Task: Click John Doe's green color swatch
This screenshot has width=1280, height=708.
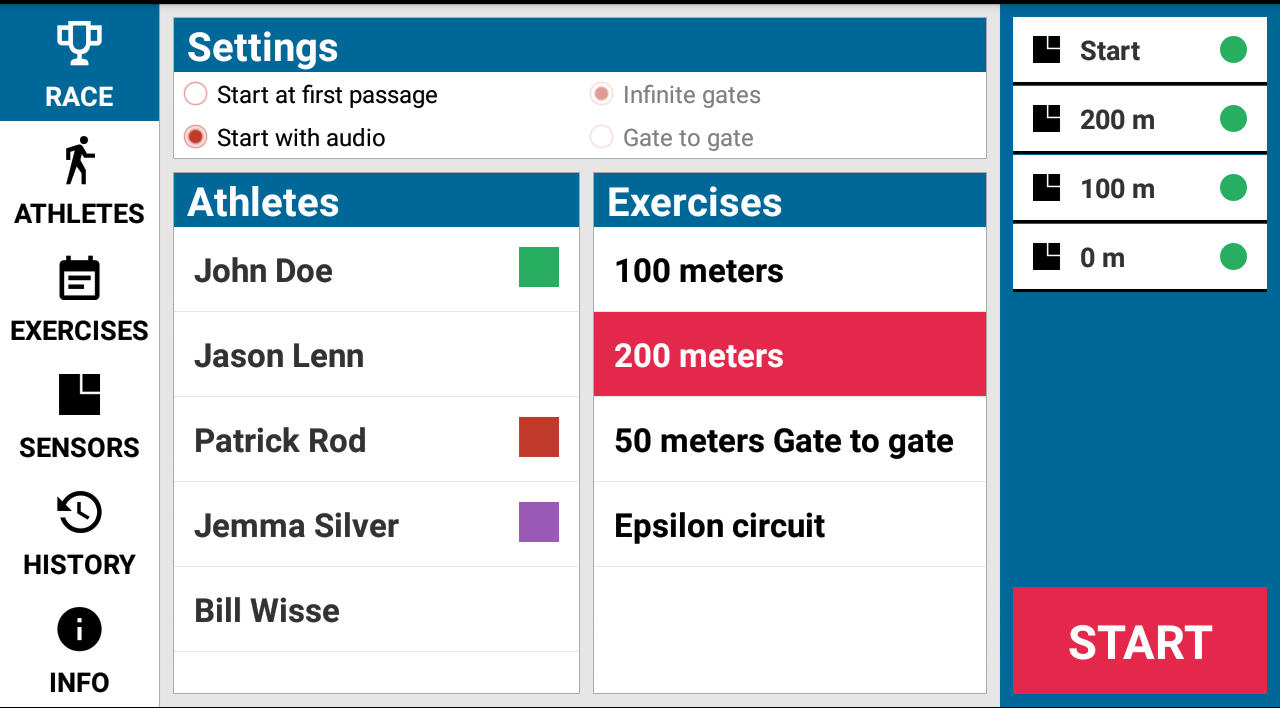Action: click(539, 267)
